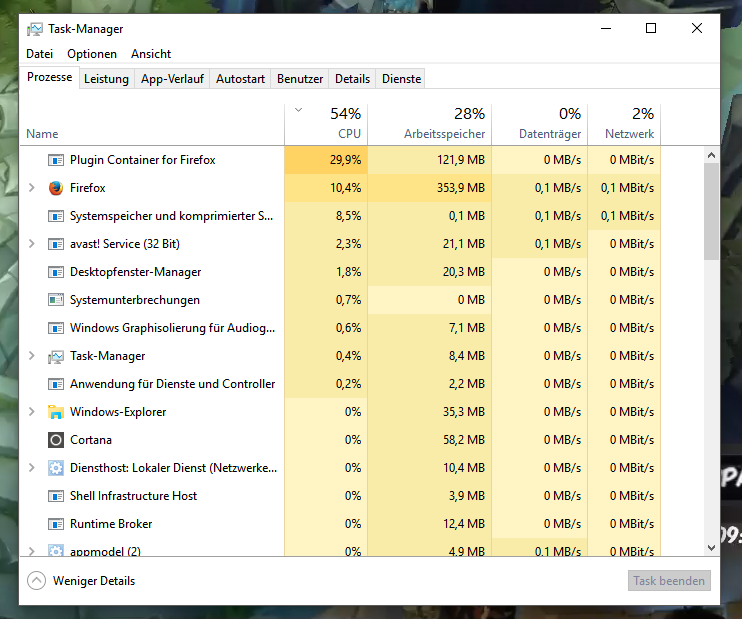Click the 353,9 MB memory cell

[430, 188]
